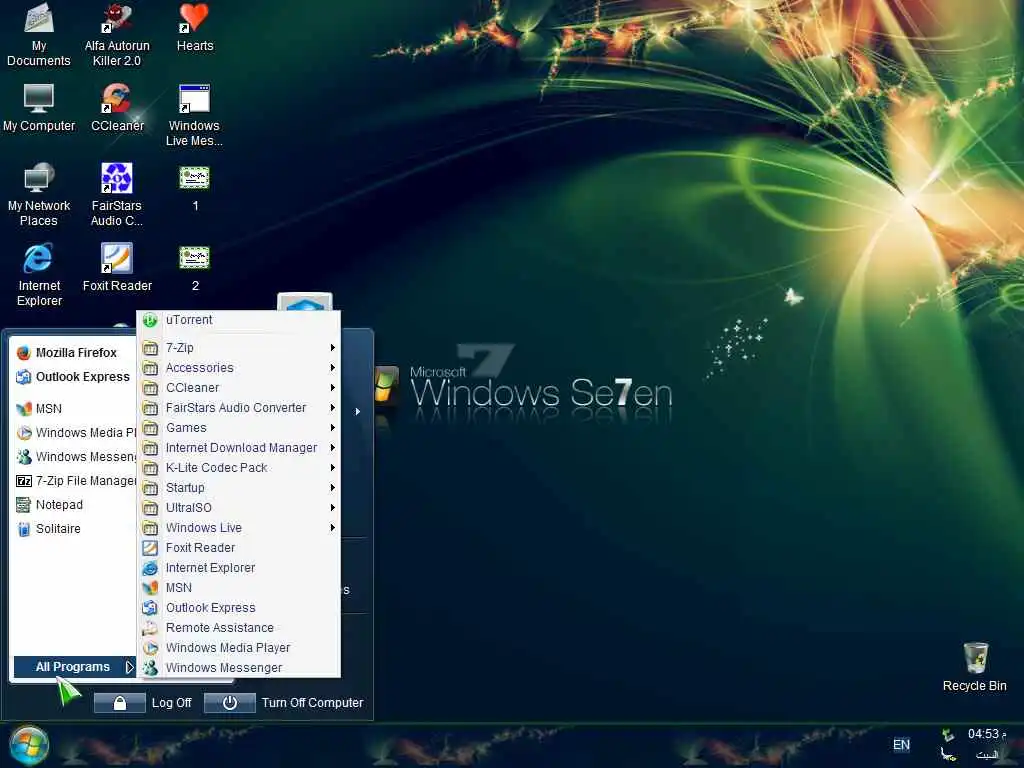Expand the UltraISO program folder
This screenshot has height=768, width=1024.
[x=239, y=507]
